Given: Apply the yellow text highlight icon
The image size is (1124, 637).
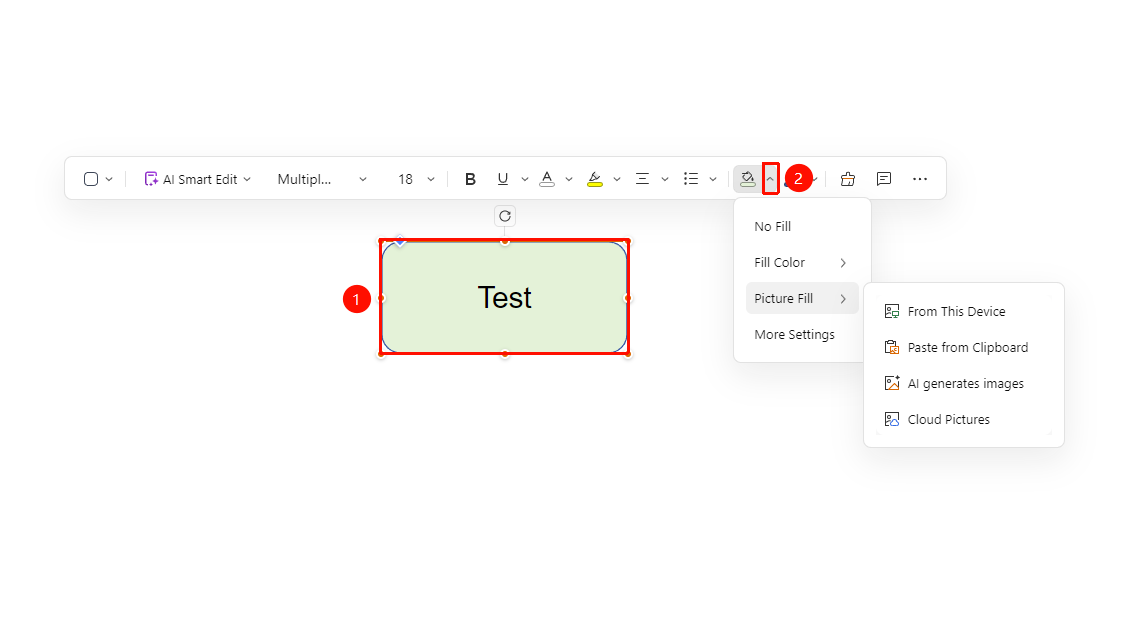Looking at the screenshot, I should [594, 179].
